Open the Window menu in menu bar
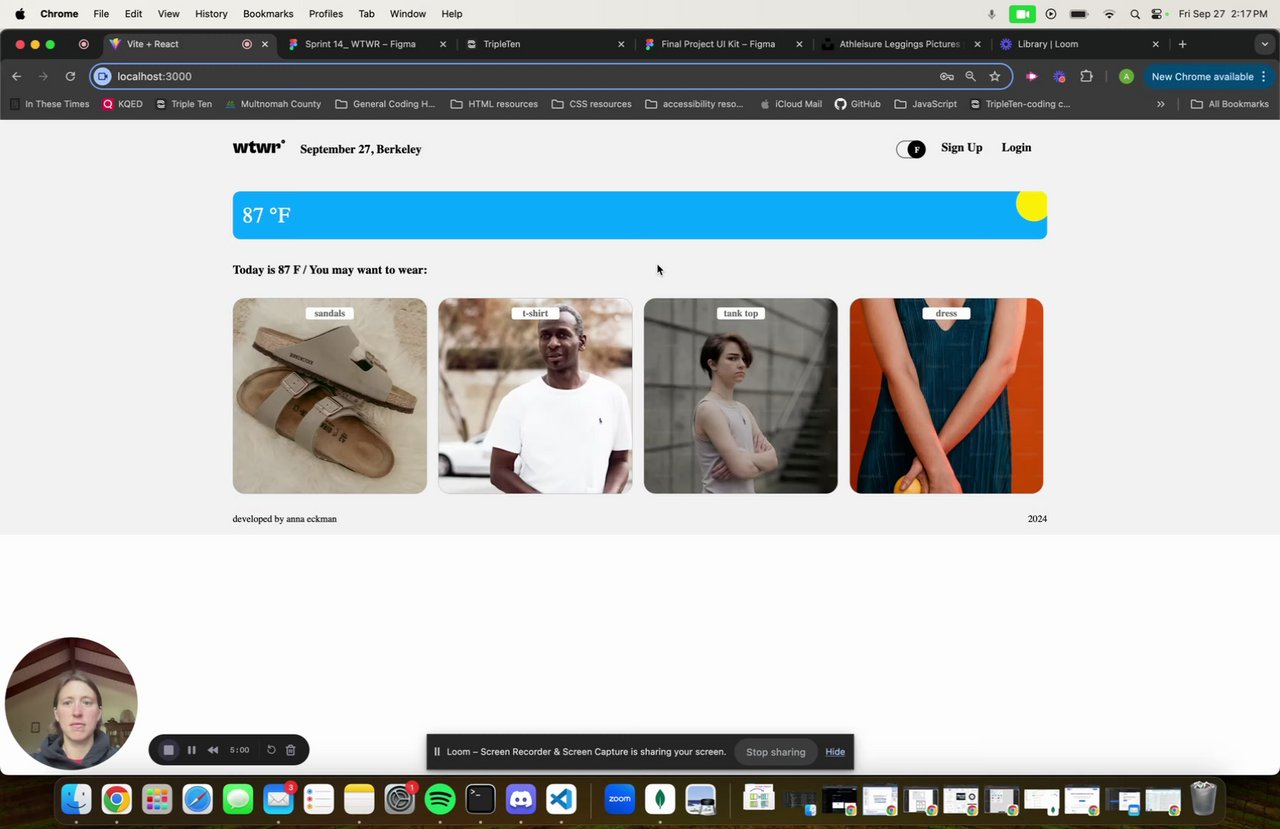 point(407,14)
